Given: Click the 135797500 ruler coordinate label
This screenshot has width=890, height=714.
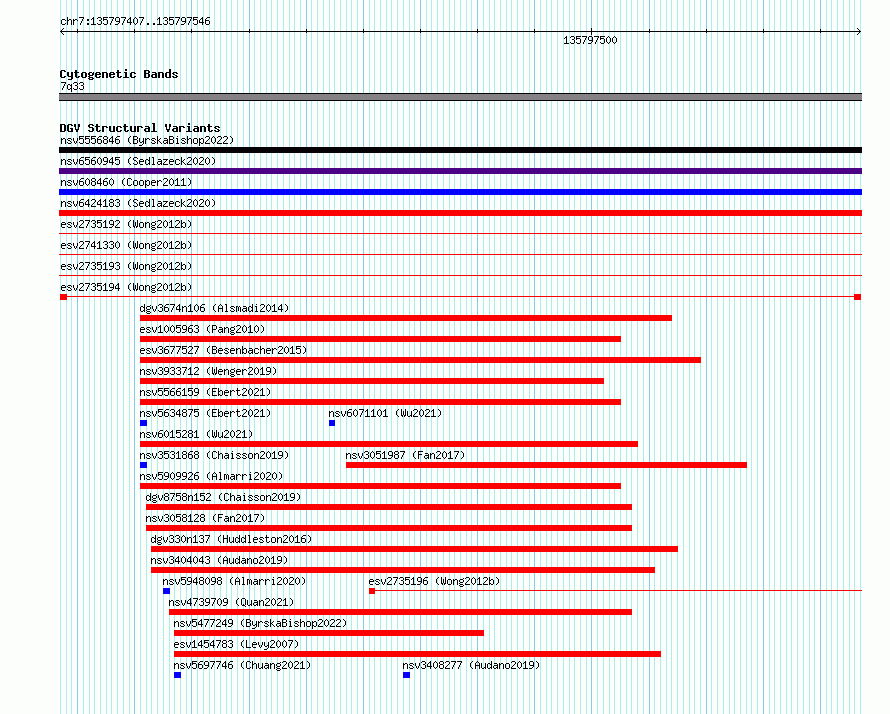Looking at the screenshot, I should (590, 40).
